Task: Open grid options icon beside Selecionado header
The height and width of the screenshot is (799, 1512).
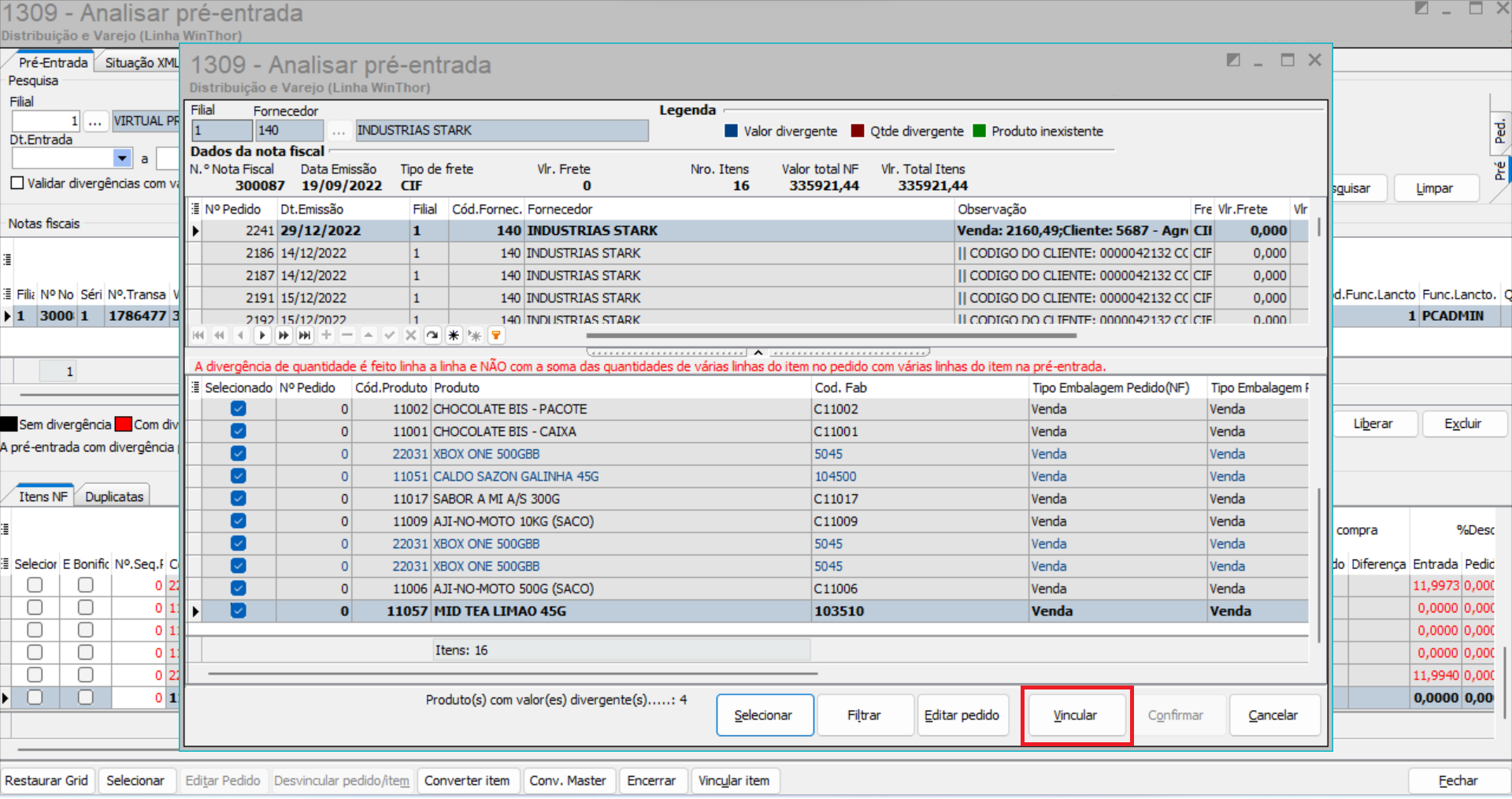Action: (x=195, y=388)
